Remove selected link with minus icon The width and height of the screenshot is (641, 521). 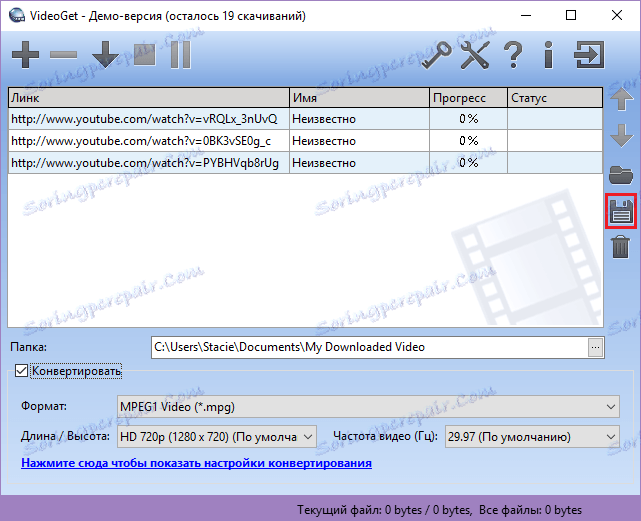click(x=63, y=54)
